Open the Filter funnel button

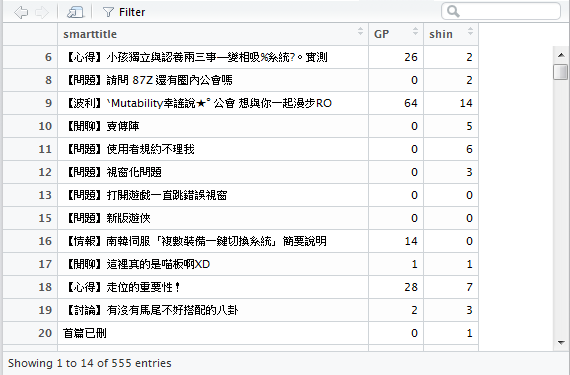coord(124,12)
